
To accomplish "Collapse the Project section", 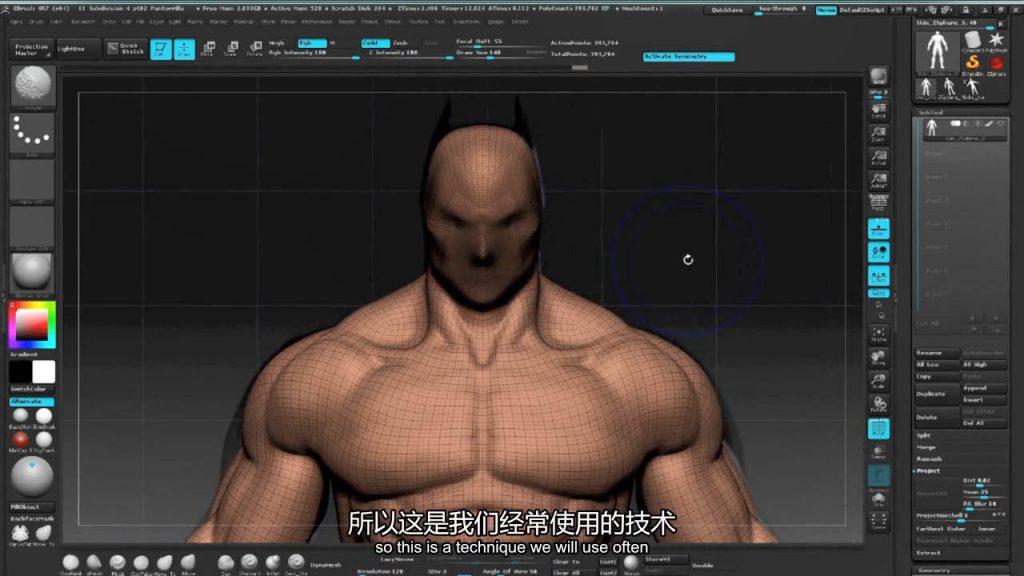I will pos(928,471).
